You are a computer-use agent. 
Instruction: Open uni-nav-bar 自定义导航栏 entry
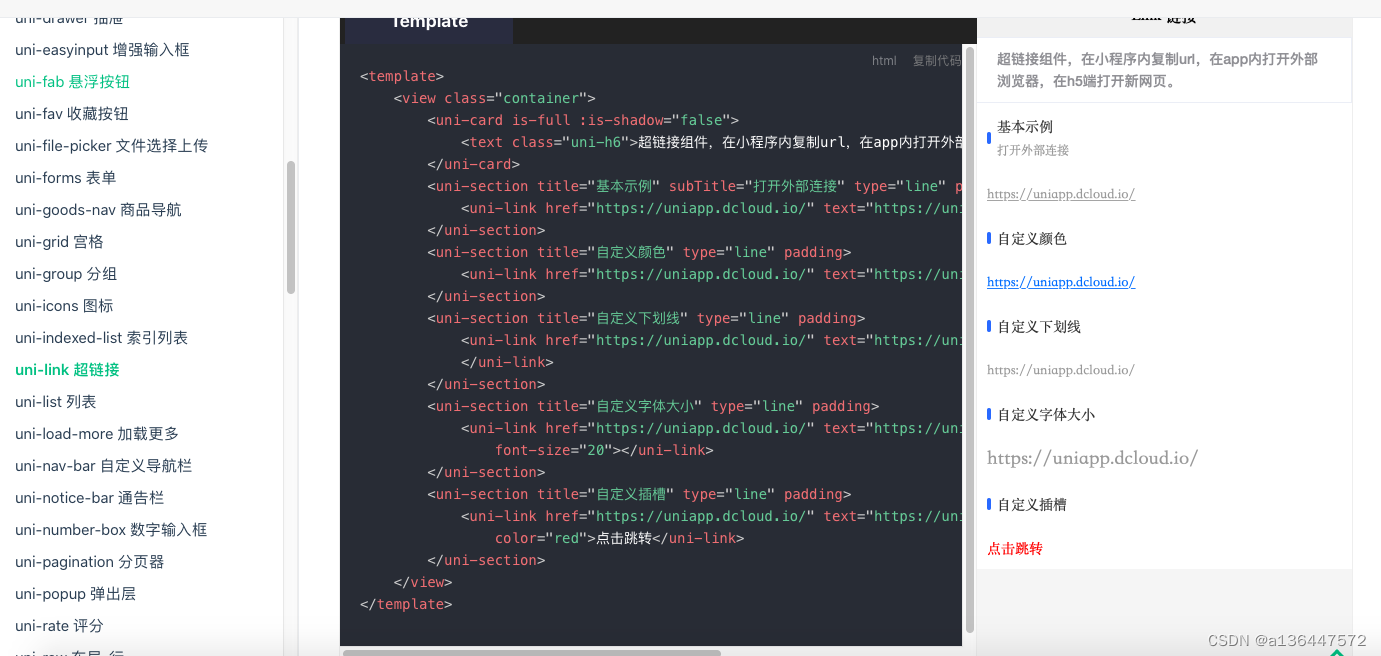[x=103, y=466]
